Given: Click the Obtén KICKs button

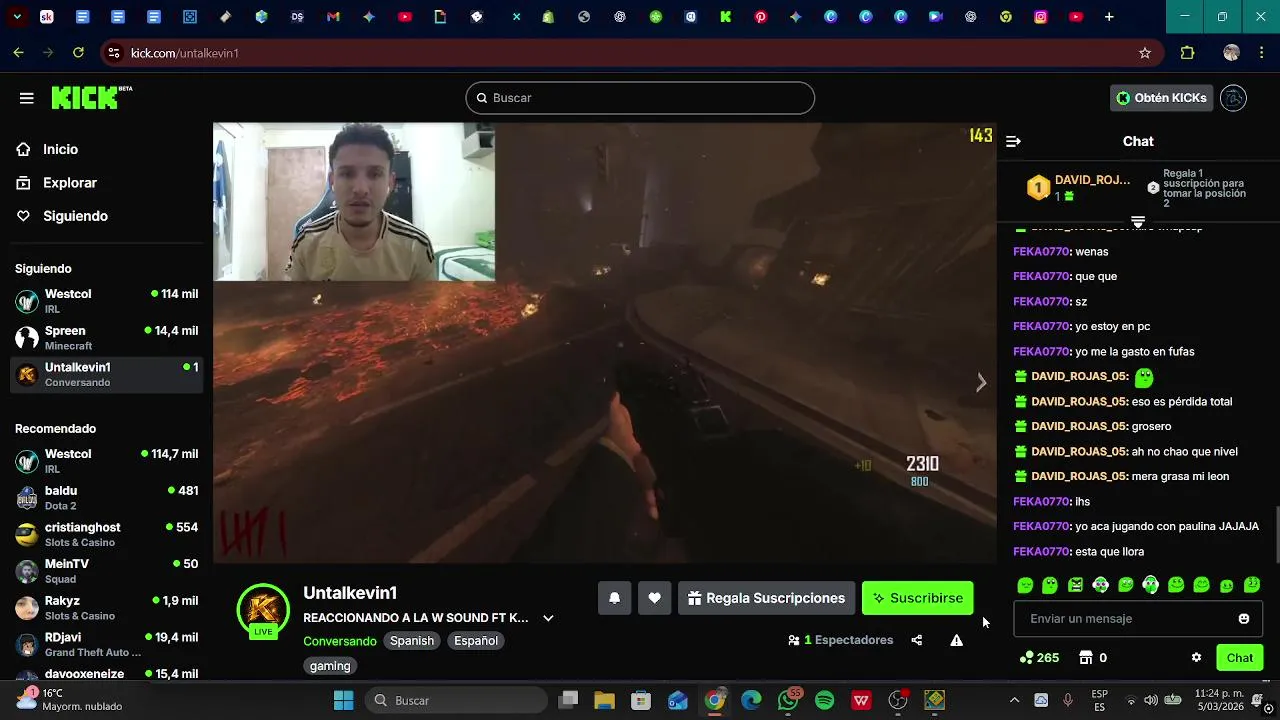Looking at the screenshot, I should point(1162,98).
